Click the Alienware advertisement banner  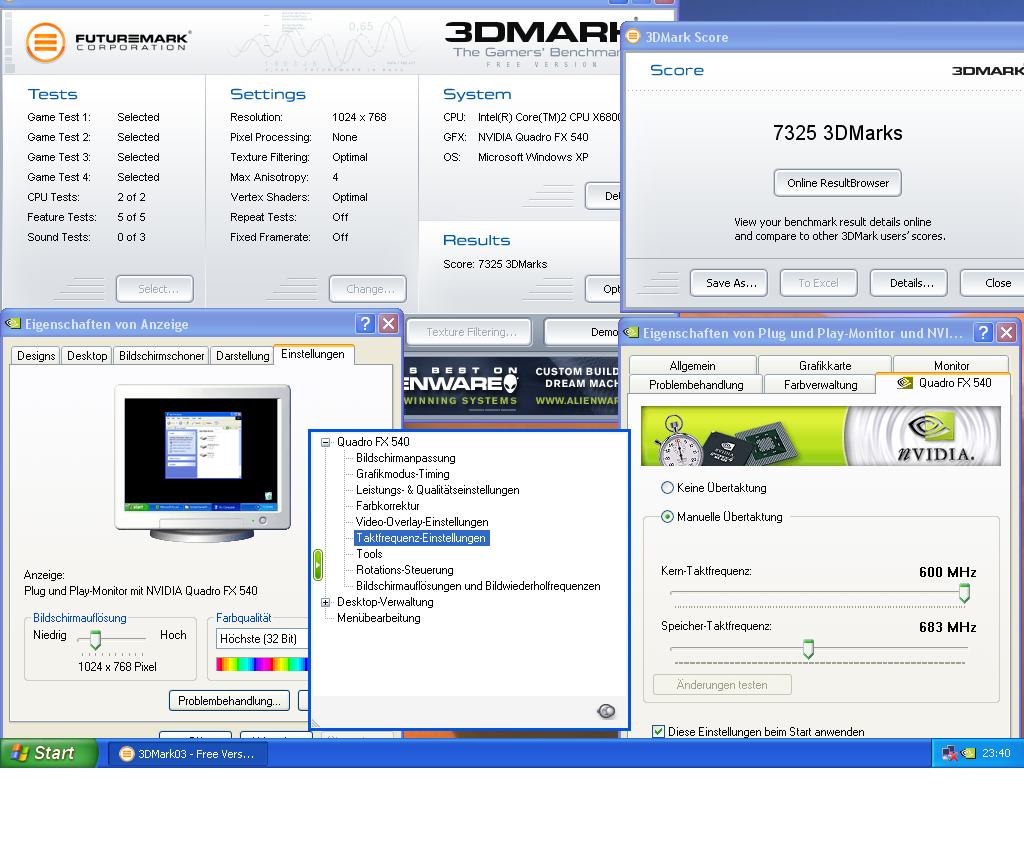coord(511,385)
